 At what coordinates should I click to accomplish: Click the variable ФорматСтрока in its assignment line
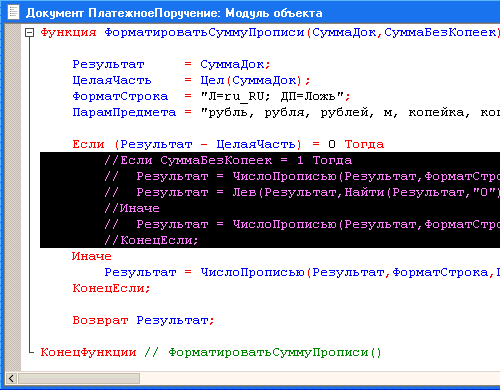120,96
